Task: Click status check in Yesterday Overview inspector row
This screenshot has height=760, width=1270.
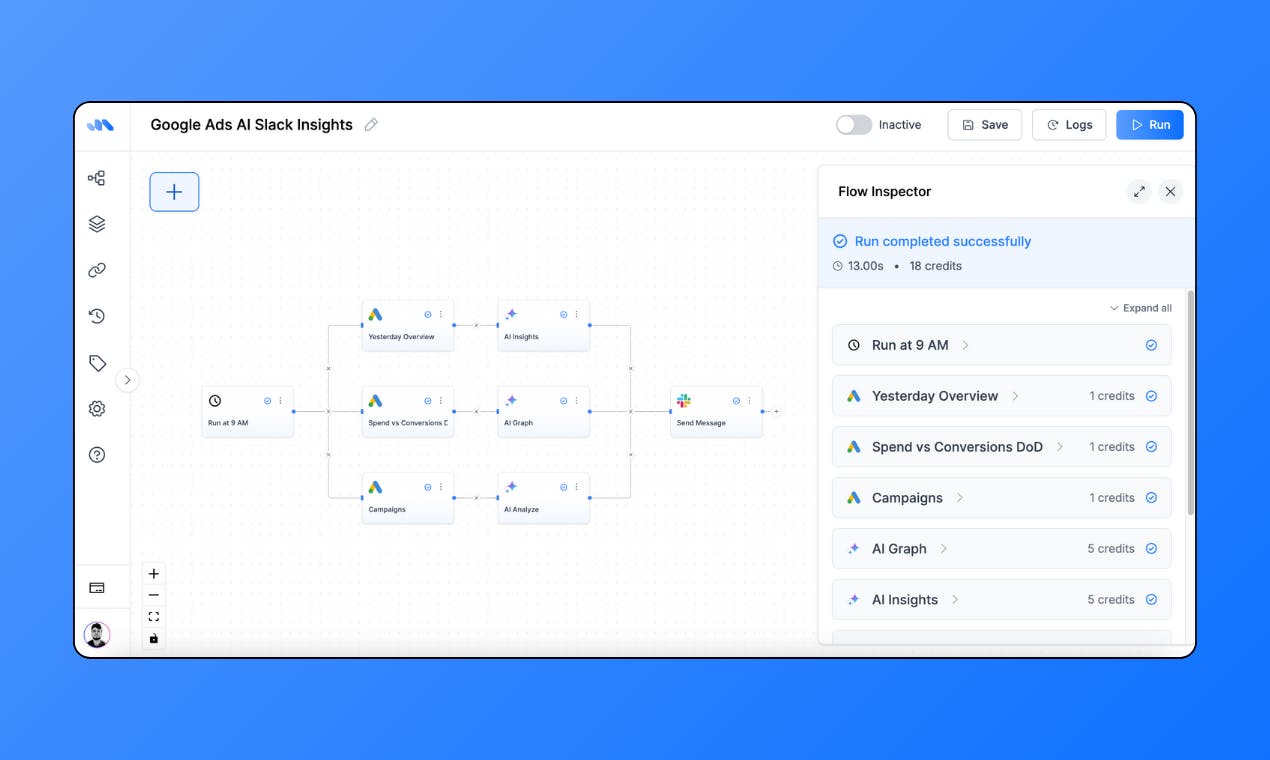Action: click(x=1151, y=396)
